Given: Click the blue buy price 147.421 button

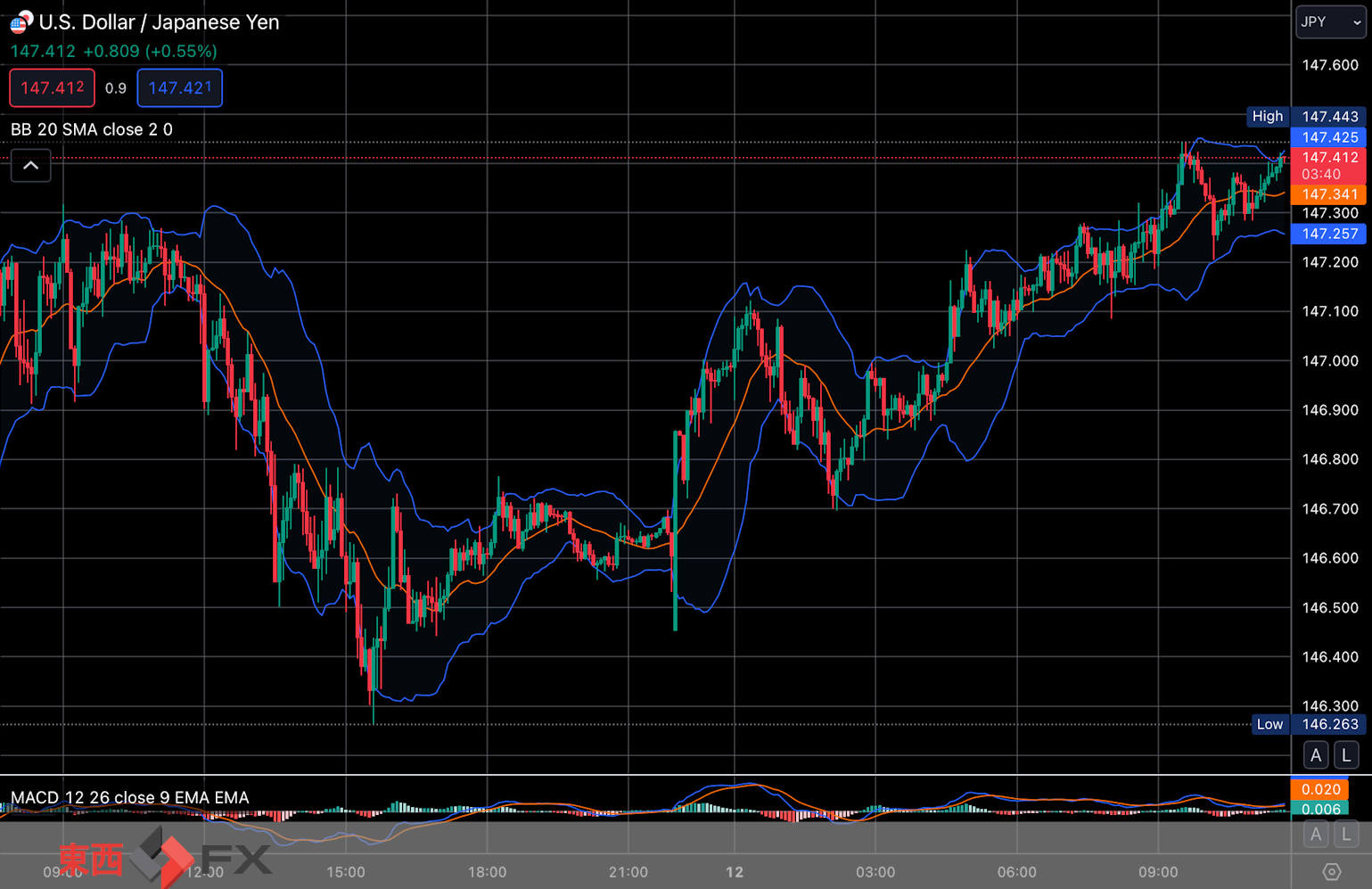Looking at the screenshot, I should point(180,88).
